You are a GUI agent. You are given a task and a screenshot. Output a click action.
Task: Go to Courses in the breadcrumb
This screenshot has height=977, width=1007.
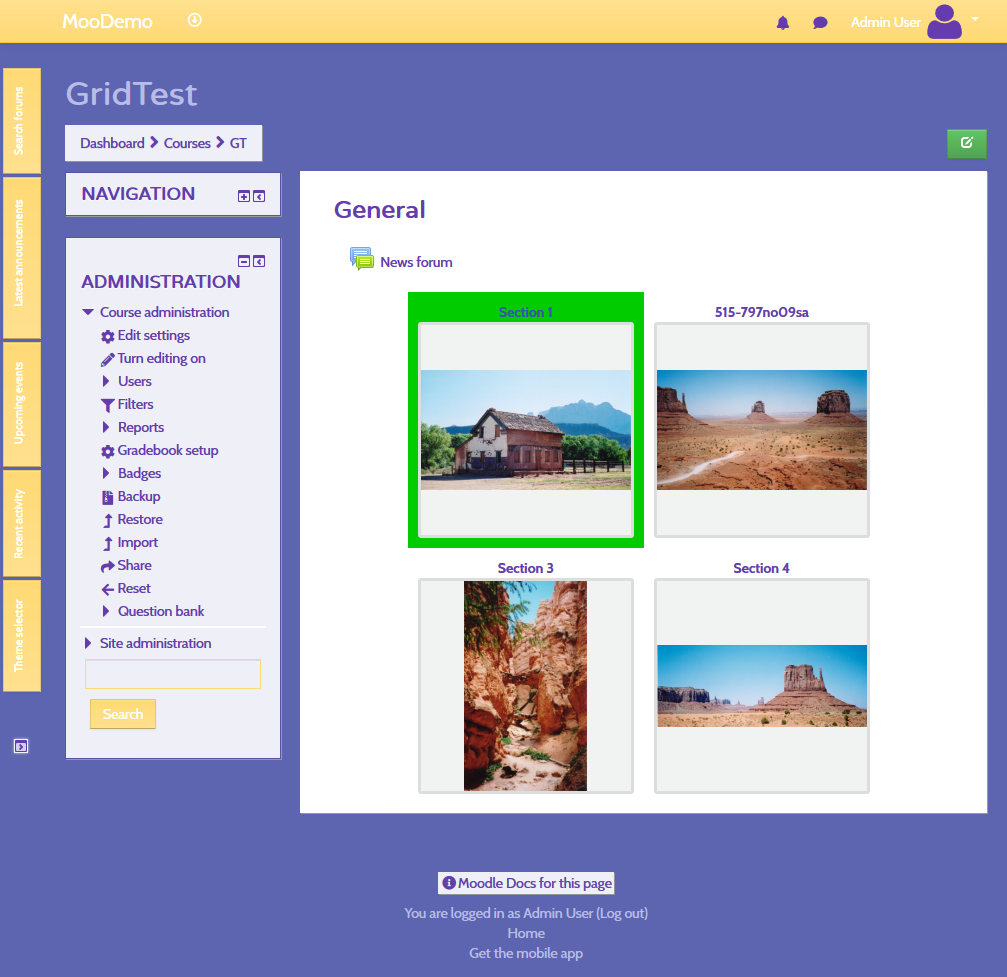pos(187,143)
